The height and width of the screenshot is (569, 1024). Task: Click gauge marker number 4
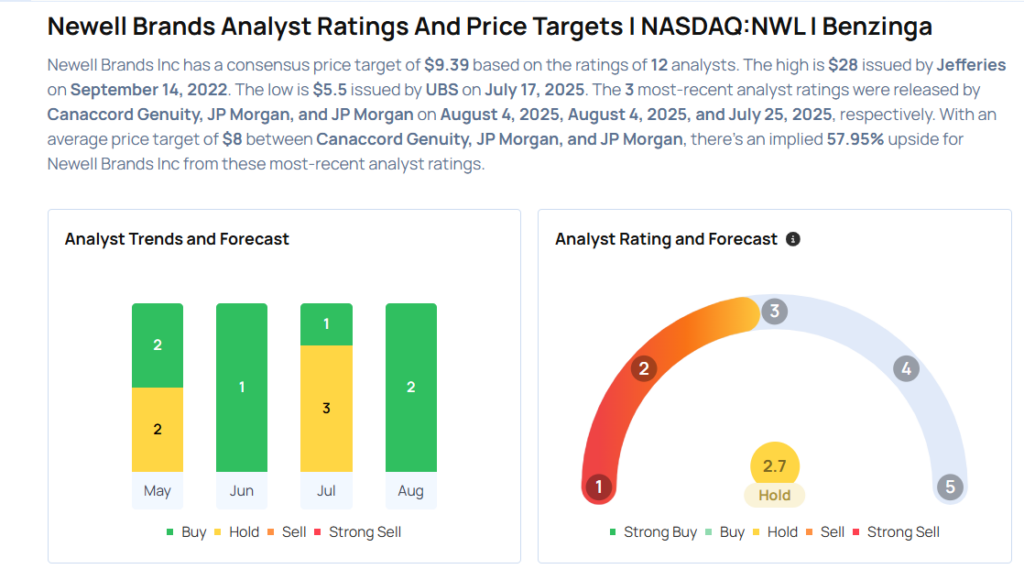(x=906, y=369)
